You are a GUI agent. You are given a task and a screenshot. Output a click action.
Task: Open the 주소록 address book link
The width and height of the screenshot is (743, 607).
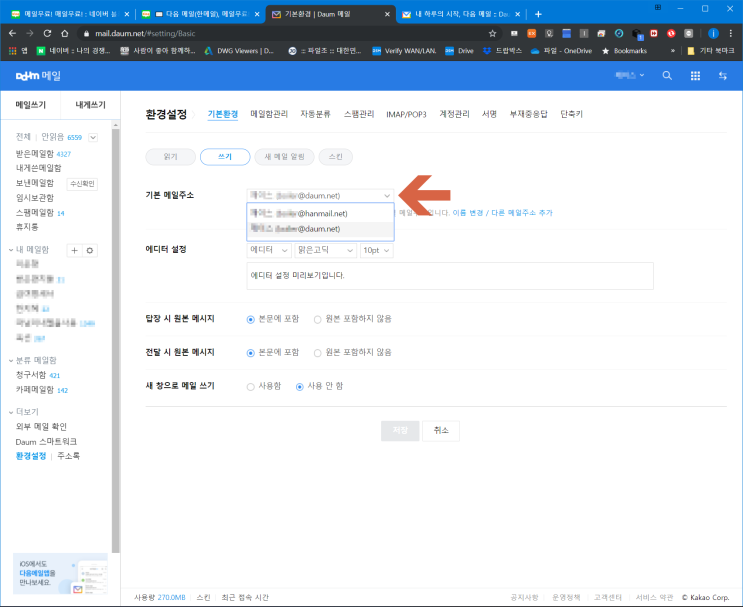[x=68, y=456]
